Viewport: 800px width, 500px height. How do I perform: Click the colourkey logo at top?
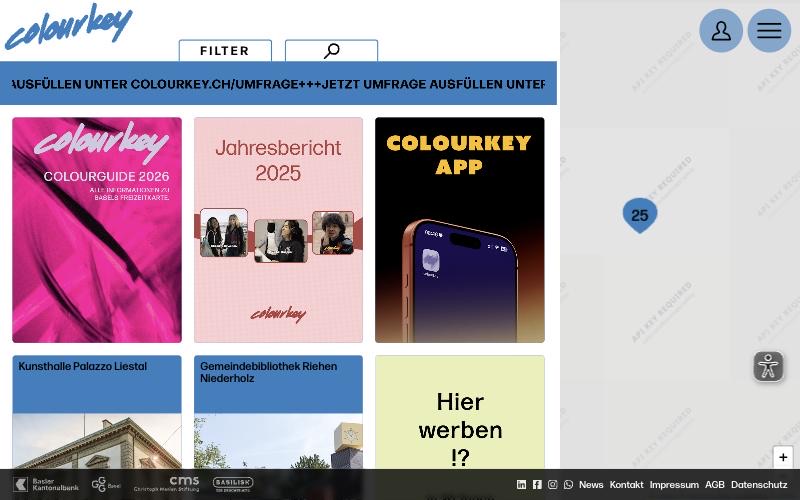pos(68,27)
